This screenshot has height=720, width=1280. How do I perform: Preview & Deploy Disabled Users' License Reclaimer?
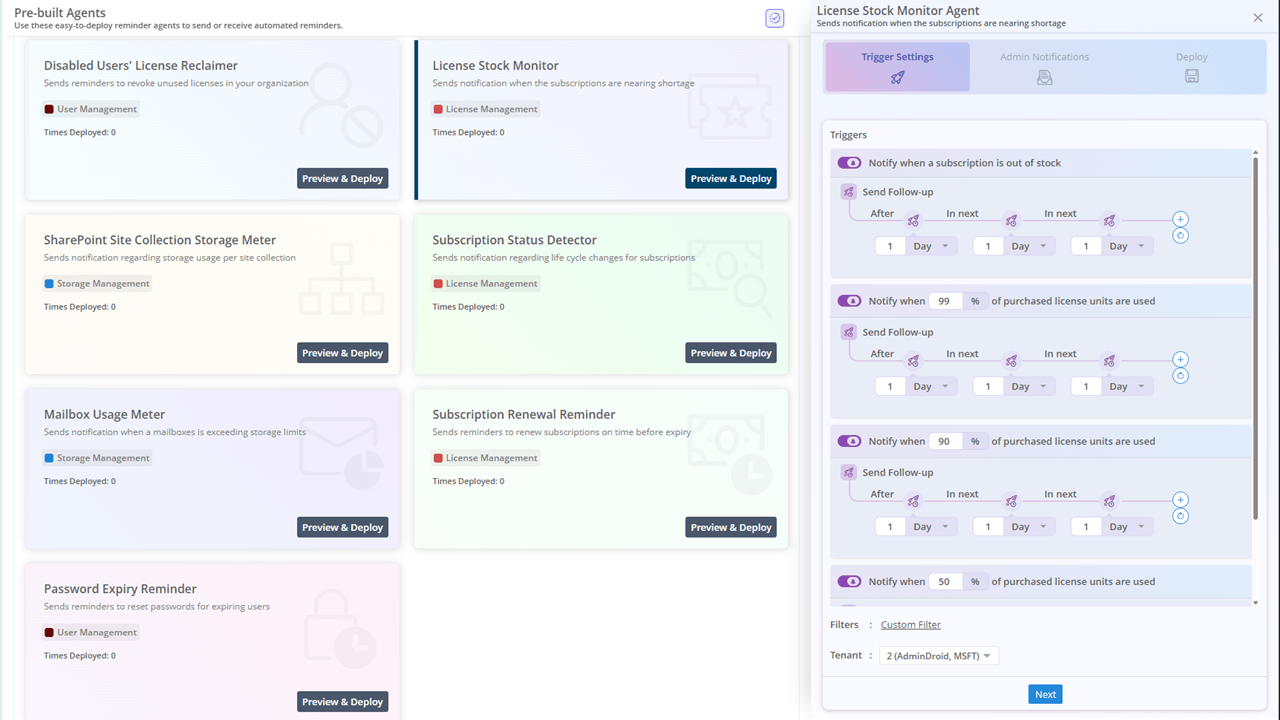click(x=342, y=178)
